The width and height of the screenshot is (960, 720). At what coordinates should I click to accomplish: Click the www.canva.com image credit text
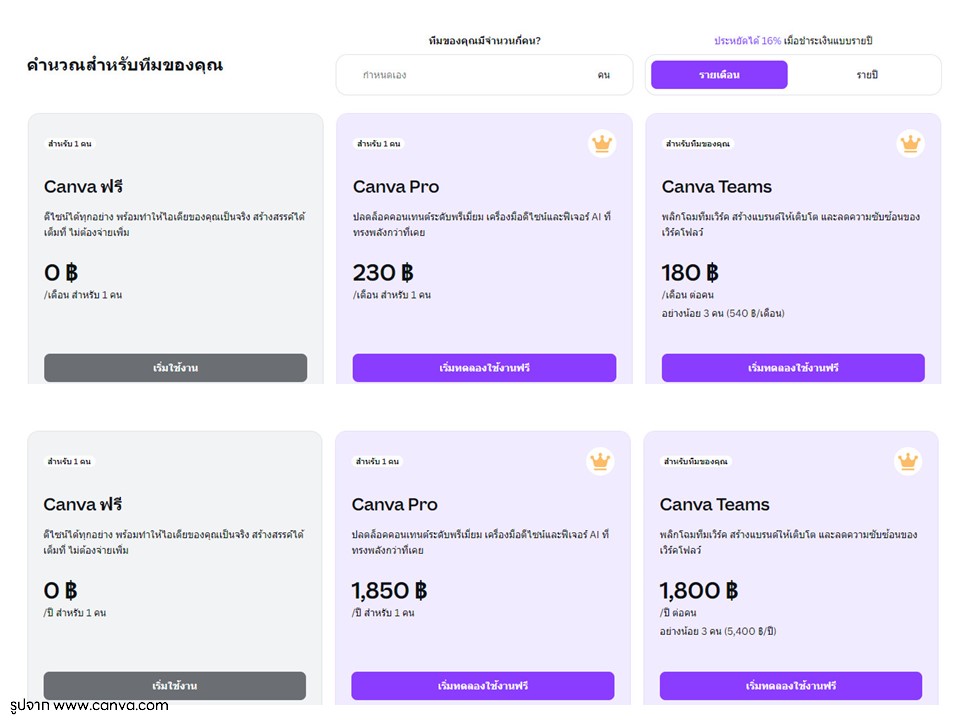110,706
